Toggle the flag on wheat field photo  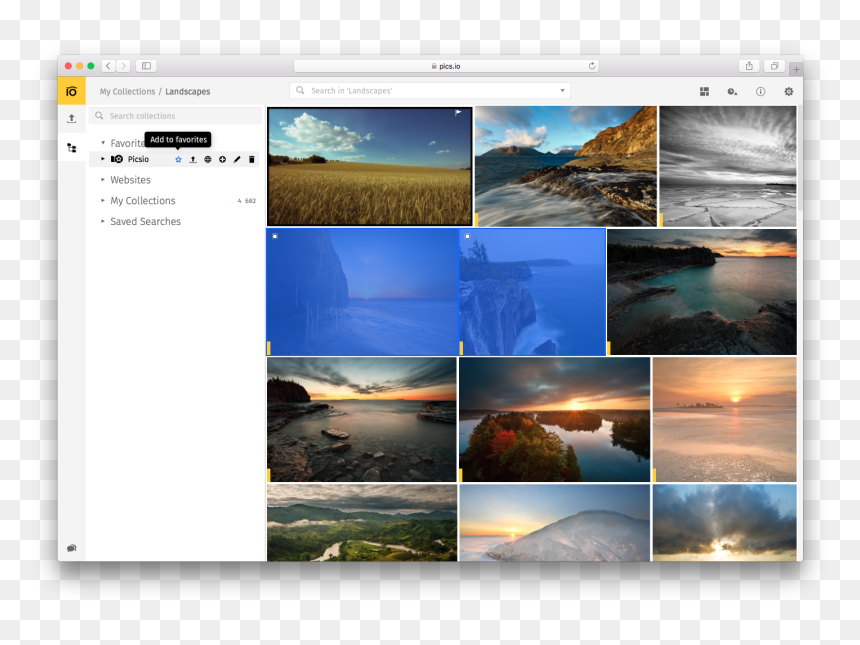458,113
